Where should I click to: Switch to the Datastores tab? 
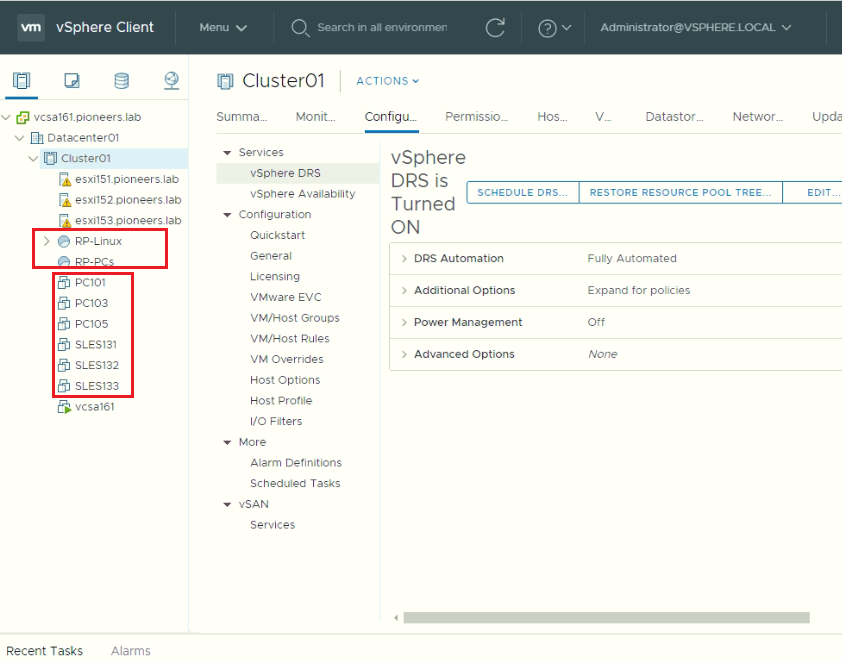[x=674, y=117]
